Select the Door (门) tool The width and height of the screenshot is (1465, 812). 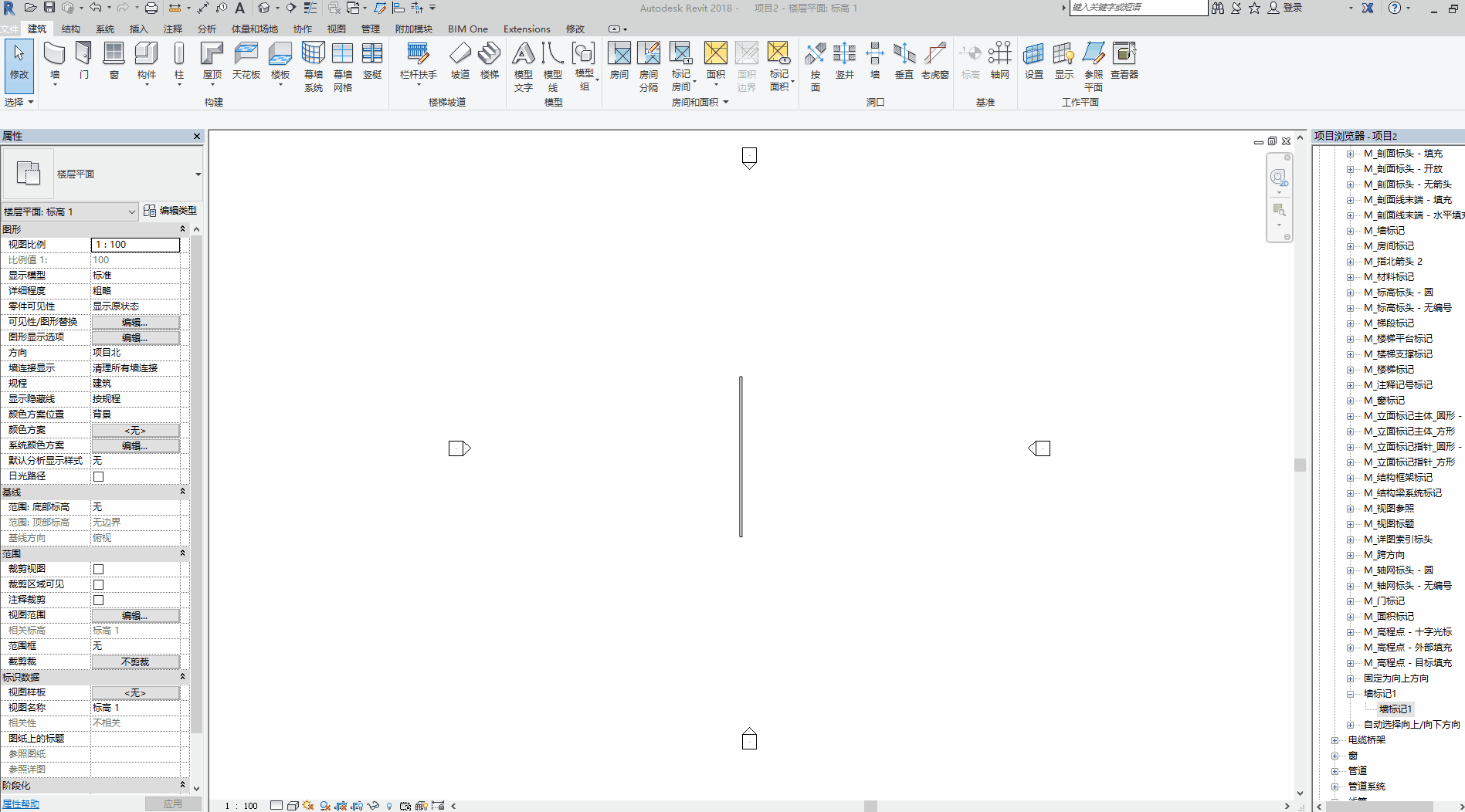83,61
